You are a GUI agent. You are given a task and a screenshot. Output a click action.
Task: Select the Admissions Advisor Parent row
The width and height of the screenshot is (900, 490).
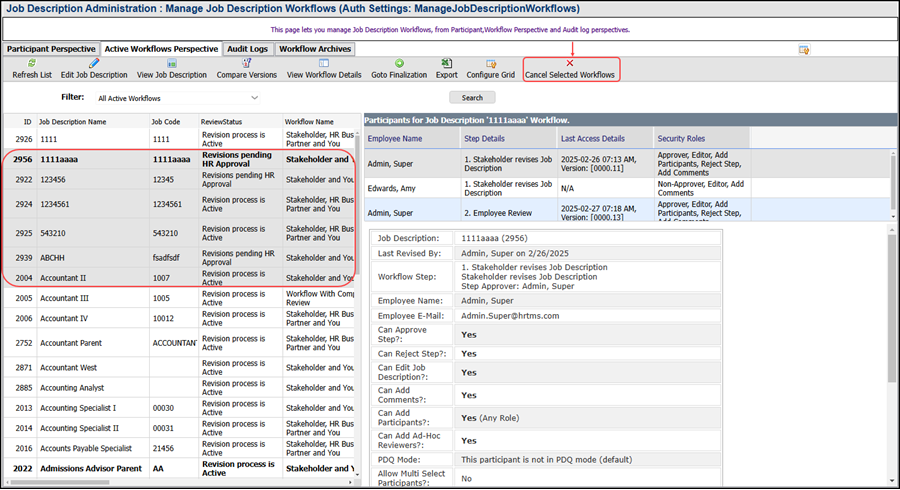coord(180,468)
